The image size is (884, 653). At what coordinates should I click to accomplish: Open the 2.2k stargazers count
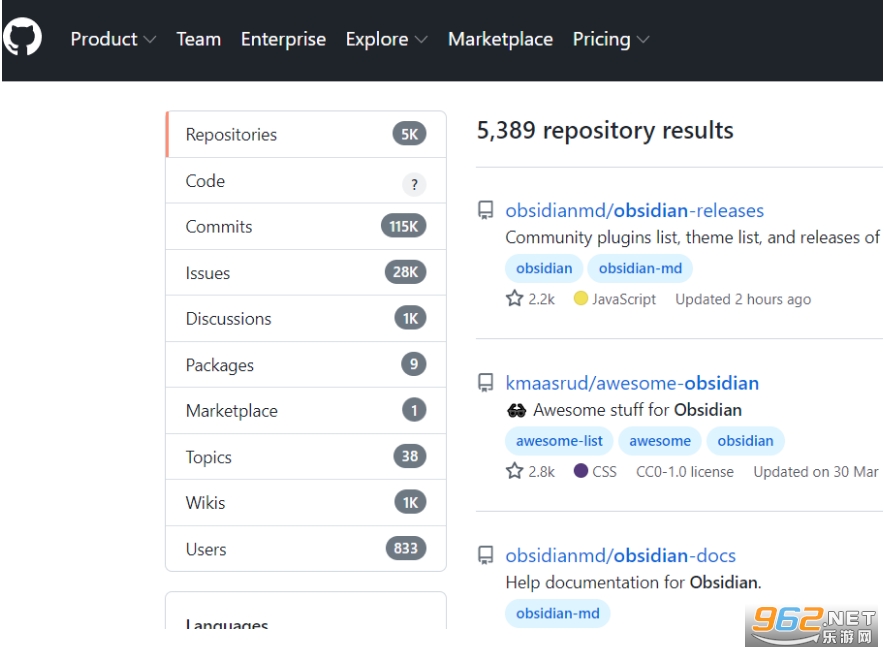[x=531, y=298]
